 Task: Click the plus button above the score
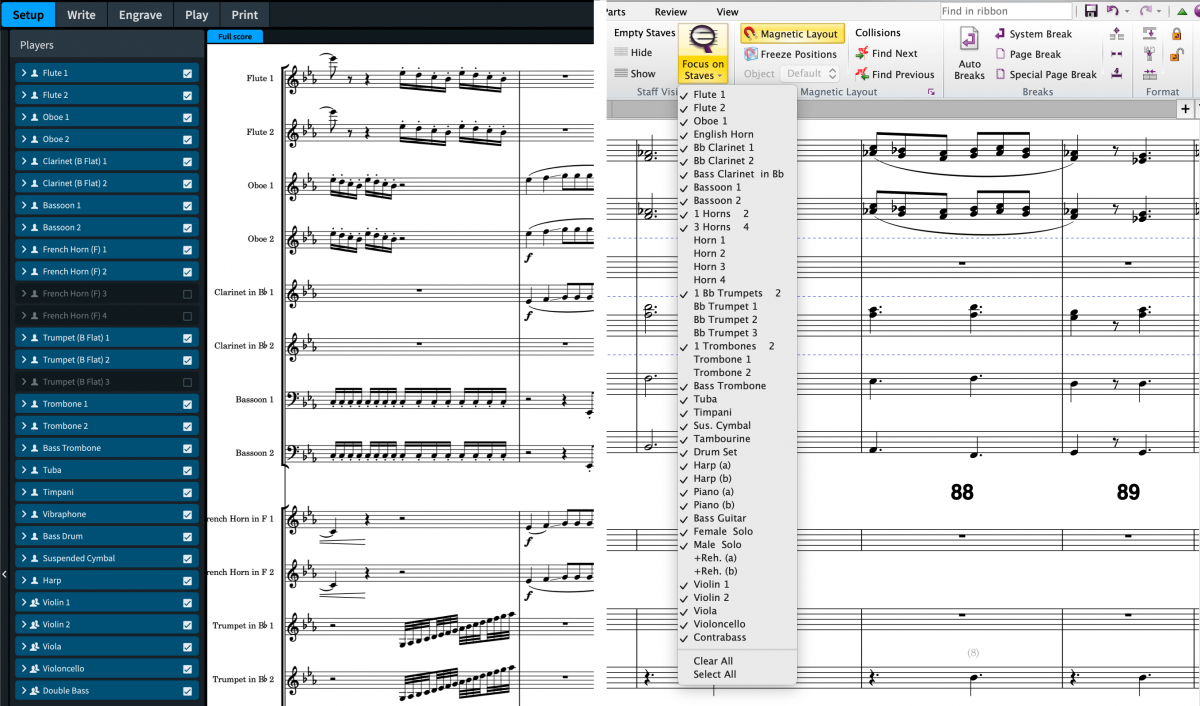(1186, 109)
